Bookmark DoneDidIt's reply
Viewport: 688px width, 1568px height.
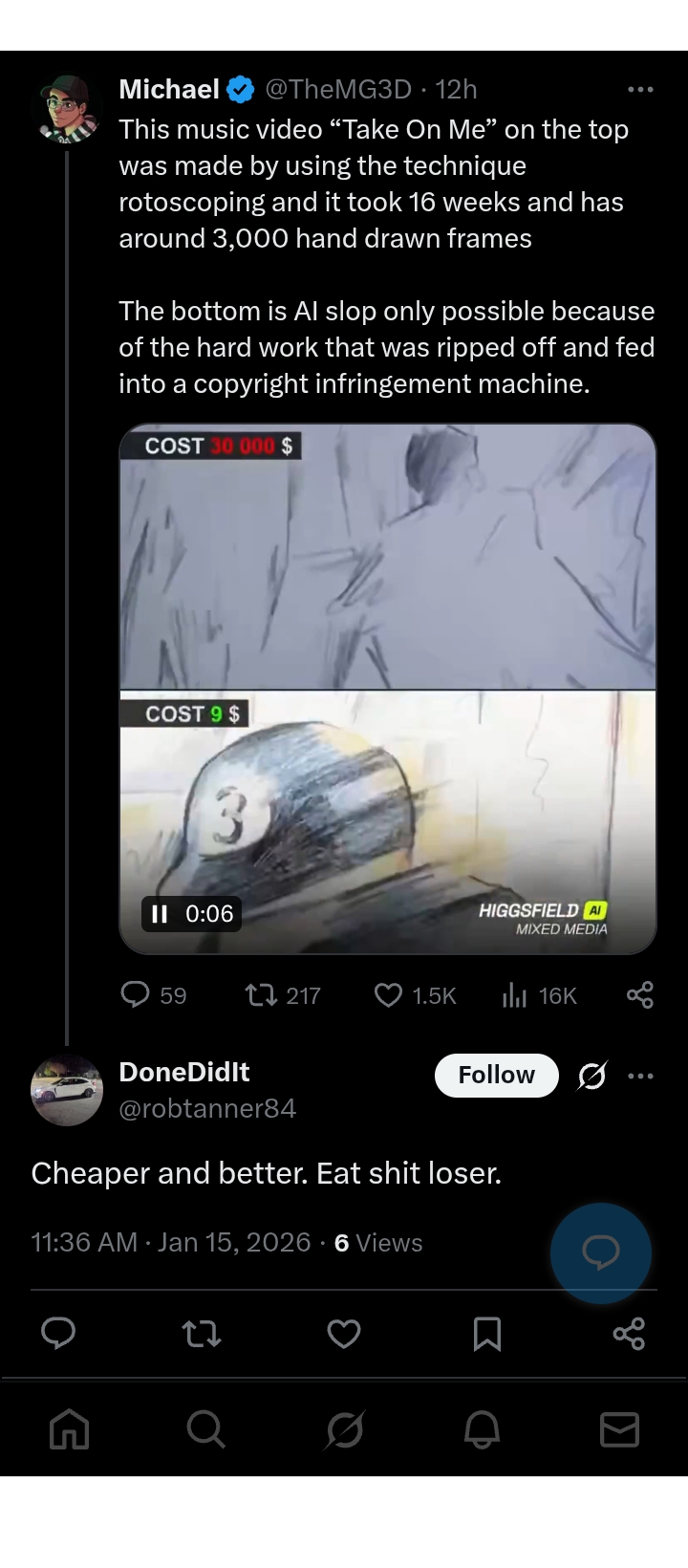click(x=486, y=1333)
